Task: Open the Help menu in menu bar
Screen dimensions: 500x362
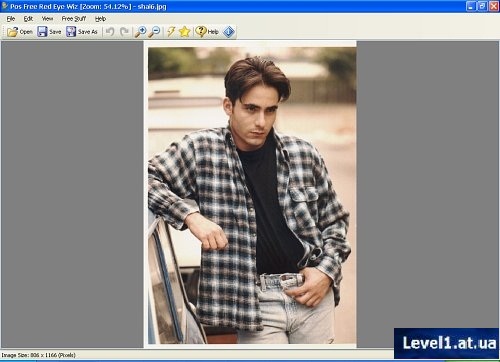Action: click(100, 19)
